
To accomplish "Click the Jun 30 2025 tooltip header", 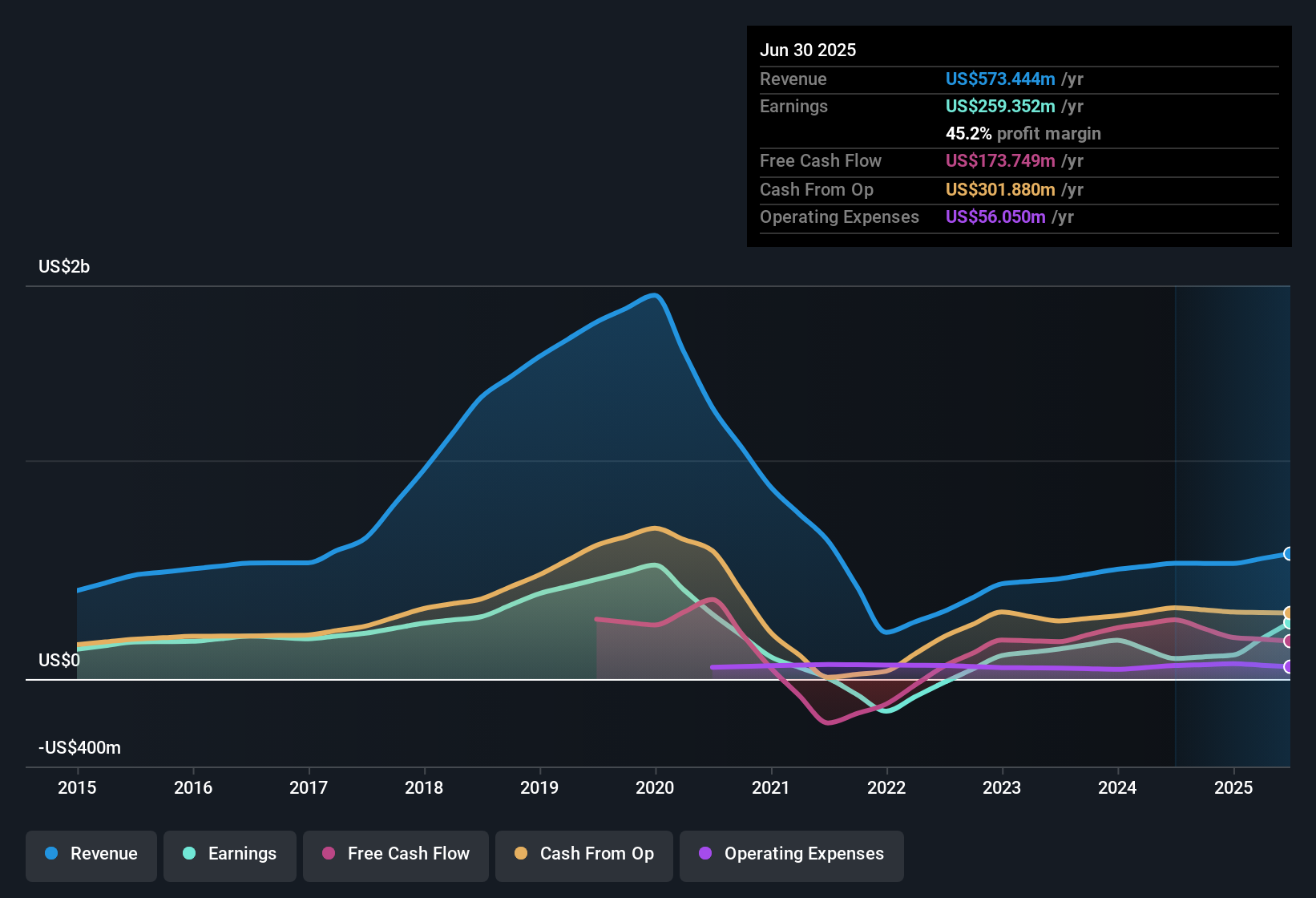I will pyautogui.click(x=809, y=50).
